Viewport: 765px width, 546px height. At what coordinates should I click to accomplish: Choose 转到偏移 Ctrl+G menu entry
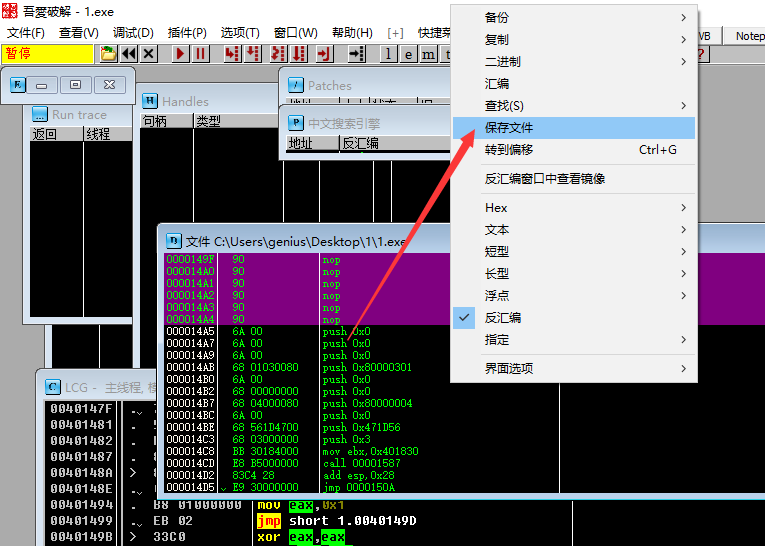[x=574, y=150]
